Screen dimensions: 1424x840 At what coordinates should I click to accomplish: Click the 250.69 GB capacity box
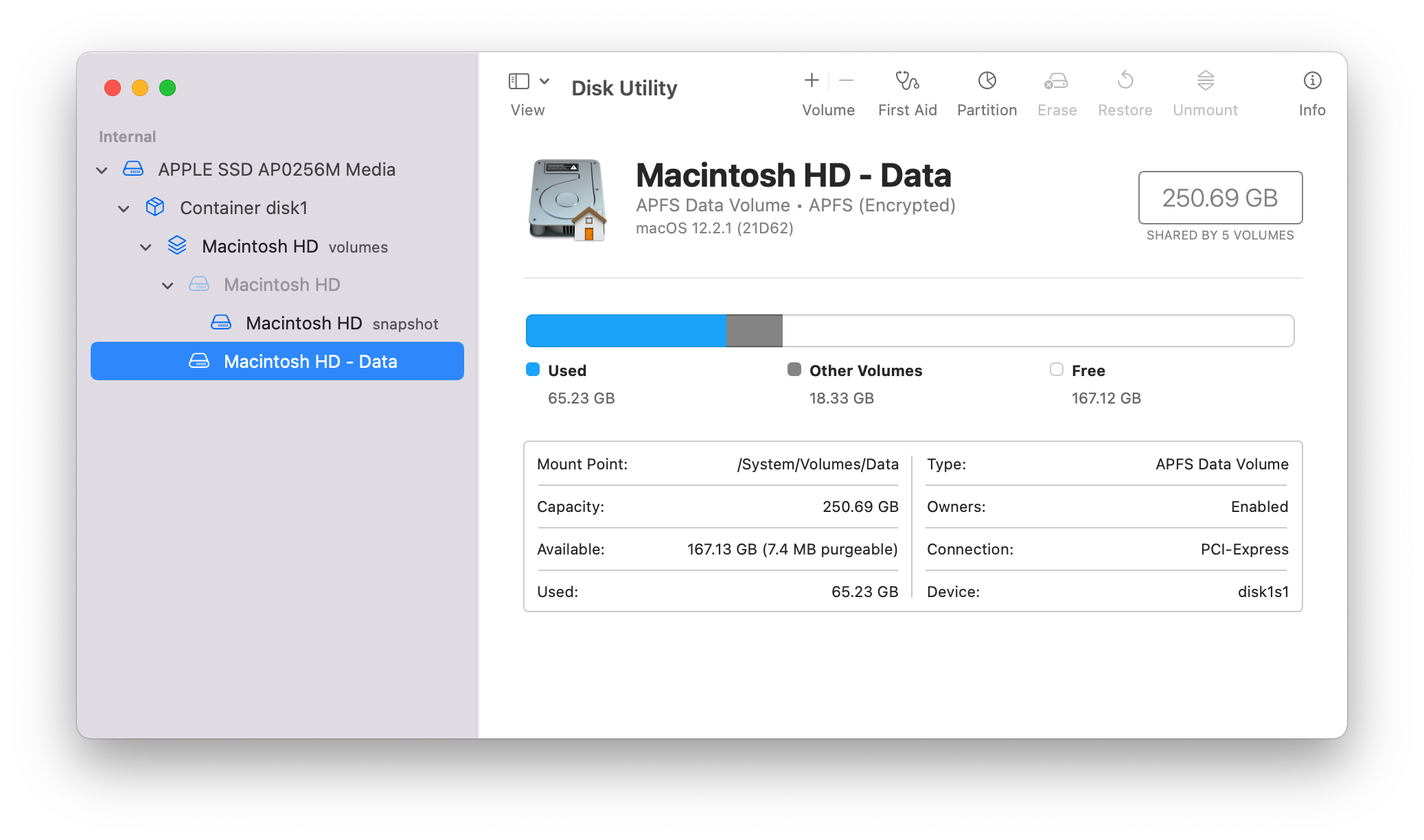coord(1220,198)
